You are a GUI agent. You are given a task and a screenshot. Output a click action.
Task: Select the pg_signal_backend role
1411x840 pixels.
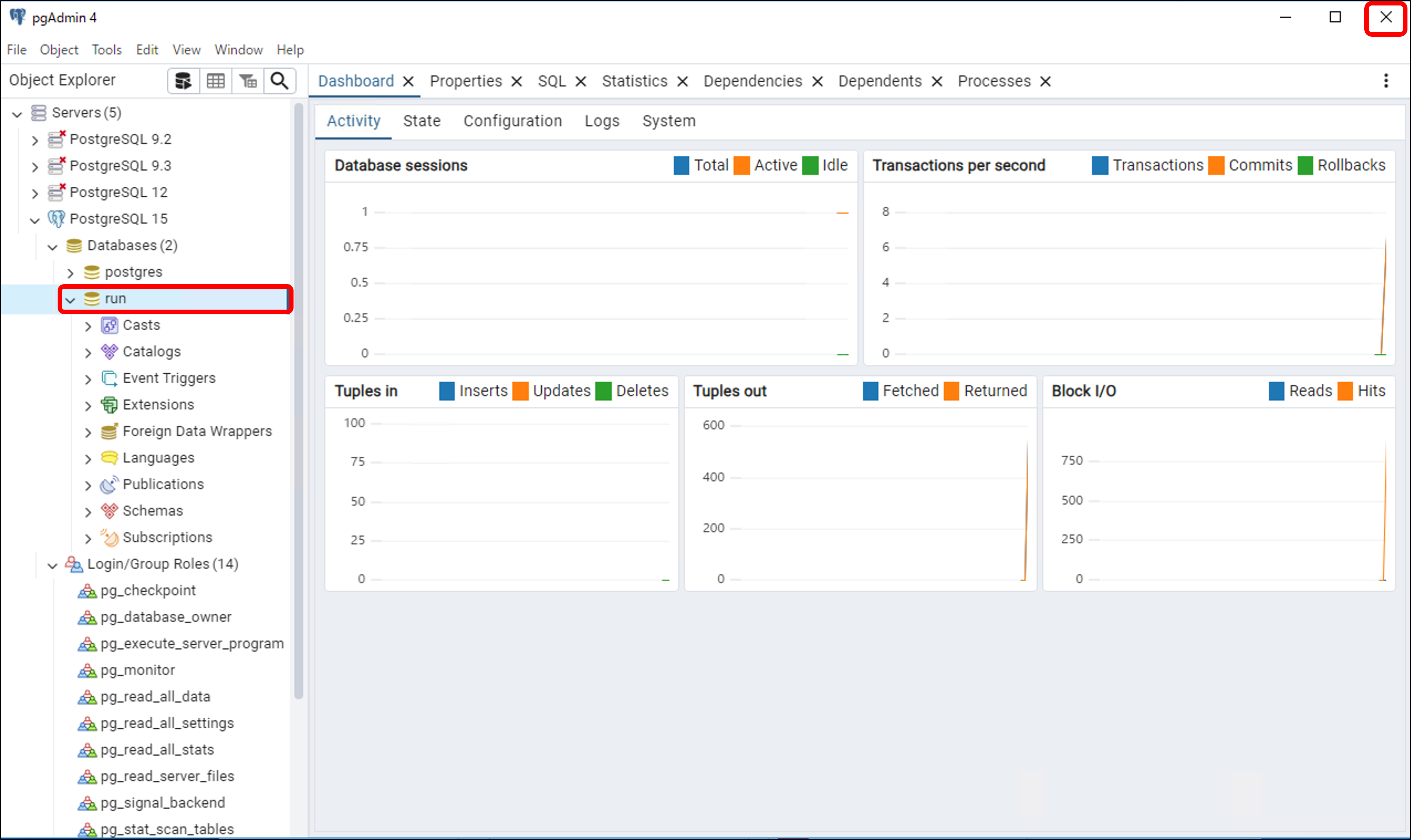point(163,803)
